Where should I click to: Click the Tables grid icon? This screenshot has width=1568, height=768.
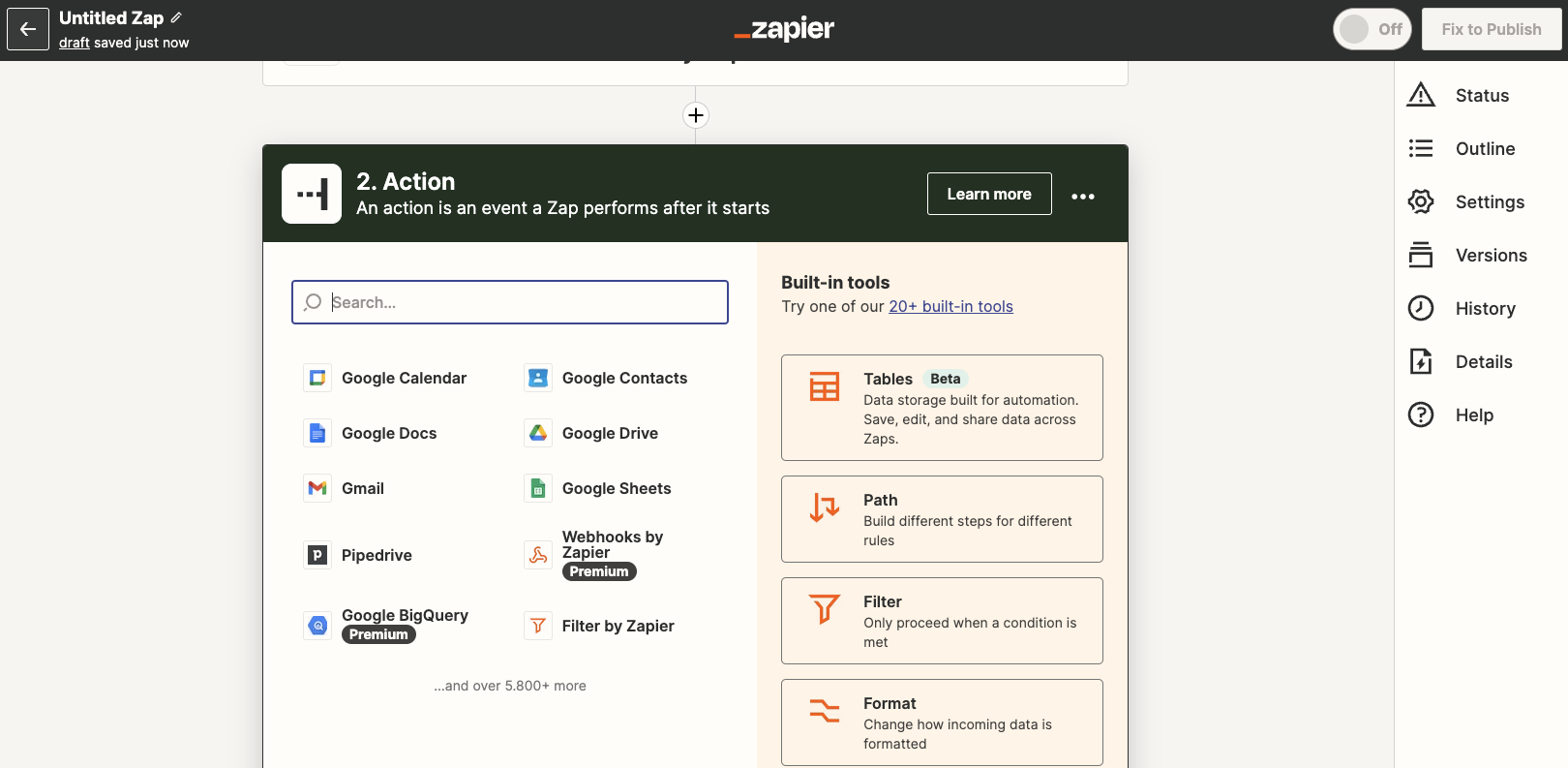(x=825, y=386)
